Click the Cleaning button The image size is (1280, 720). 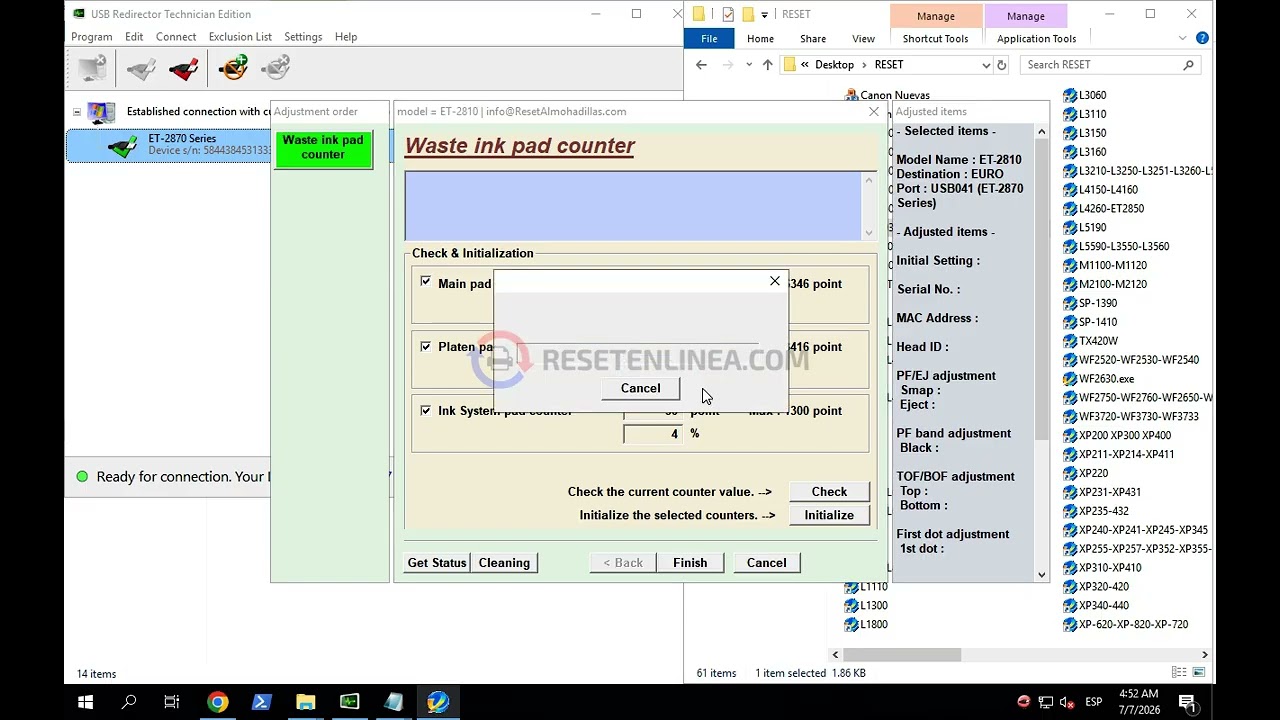[x=504, y=563]
